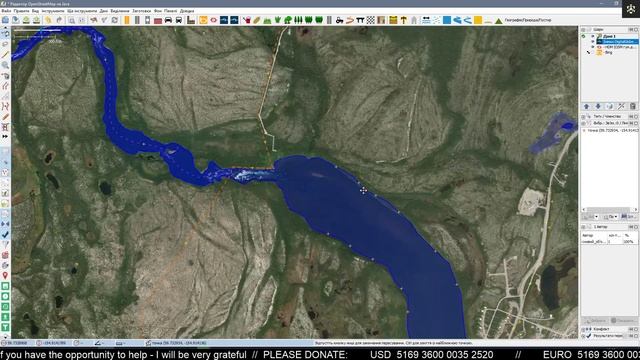Open the Правити menu
Screen dimensions: 640x360
click(22, 11)
